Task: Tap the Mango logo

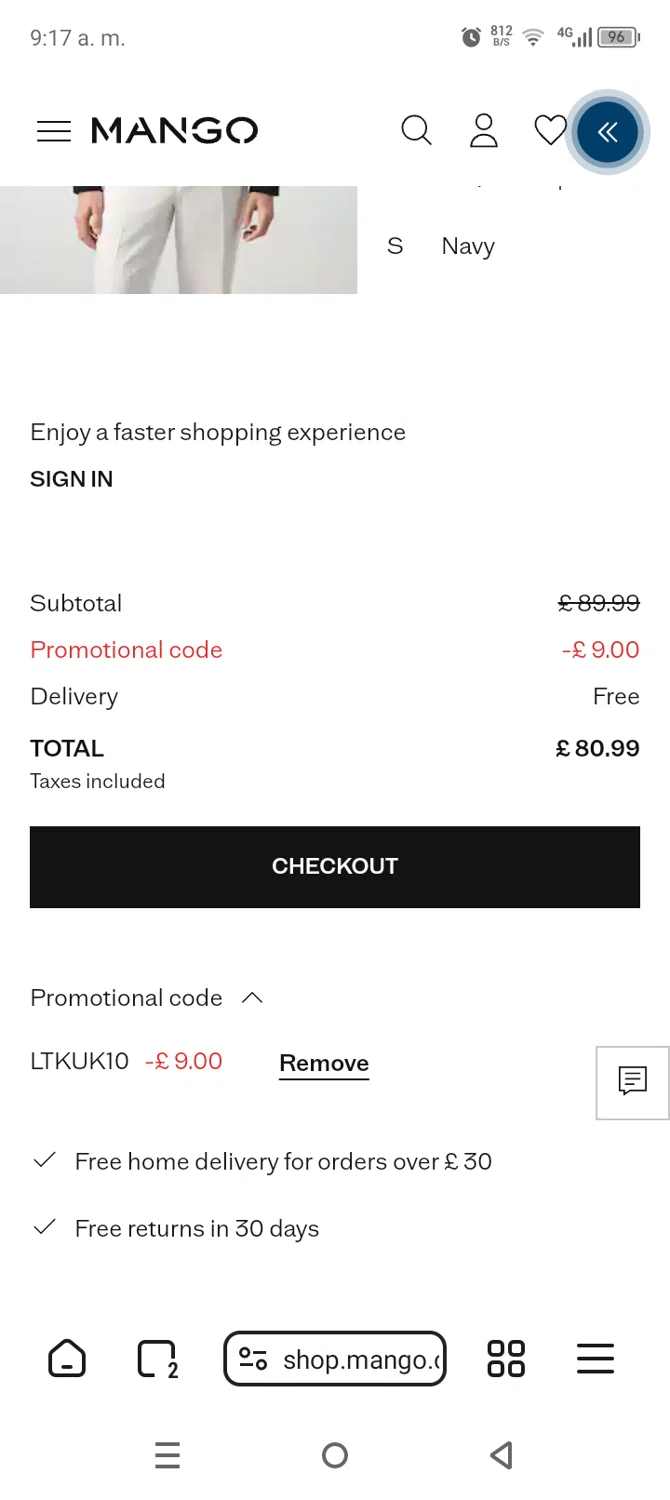Action: coord(175,131)
